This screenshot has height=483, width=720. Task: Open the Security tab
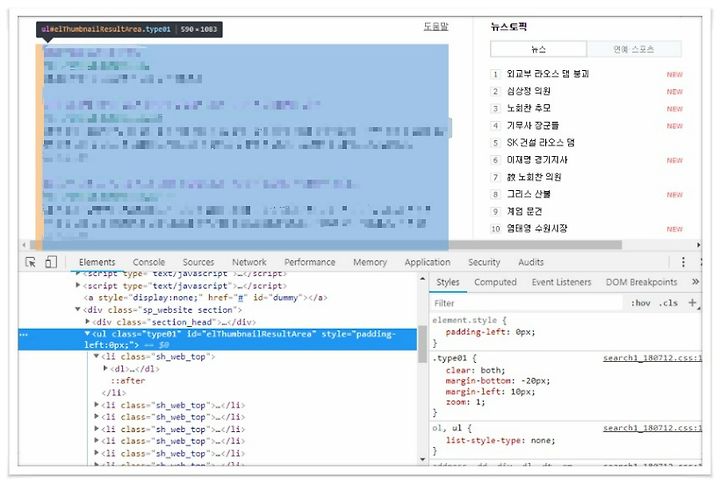484,262
